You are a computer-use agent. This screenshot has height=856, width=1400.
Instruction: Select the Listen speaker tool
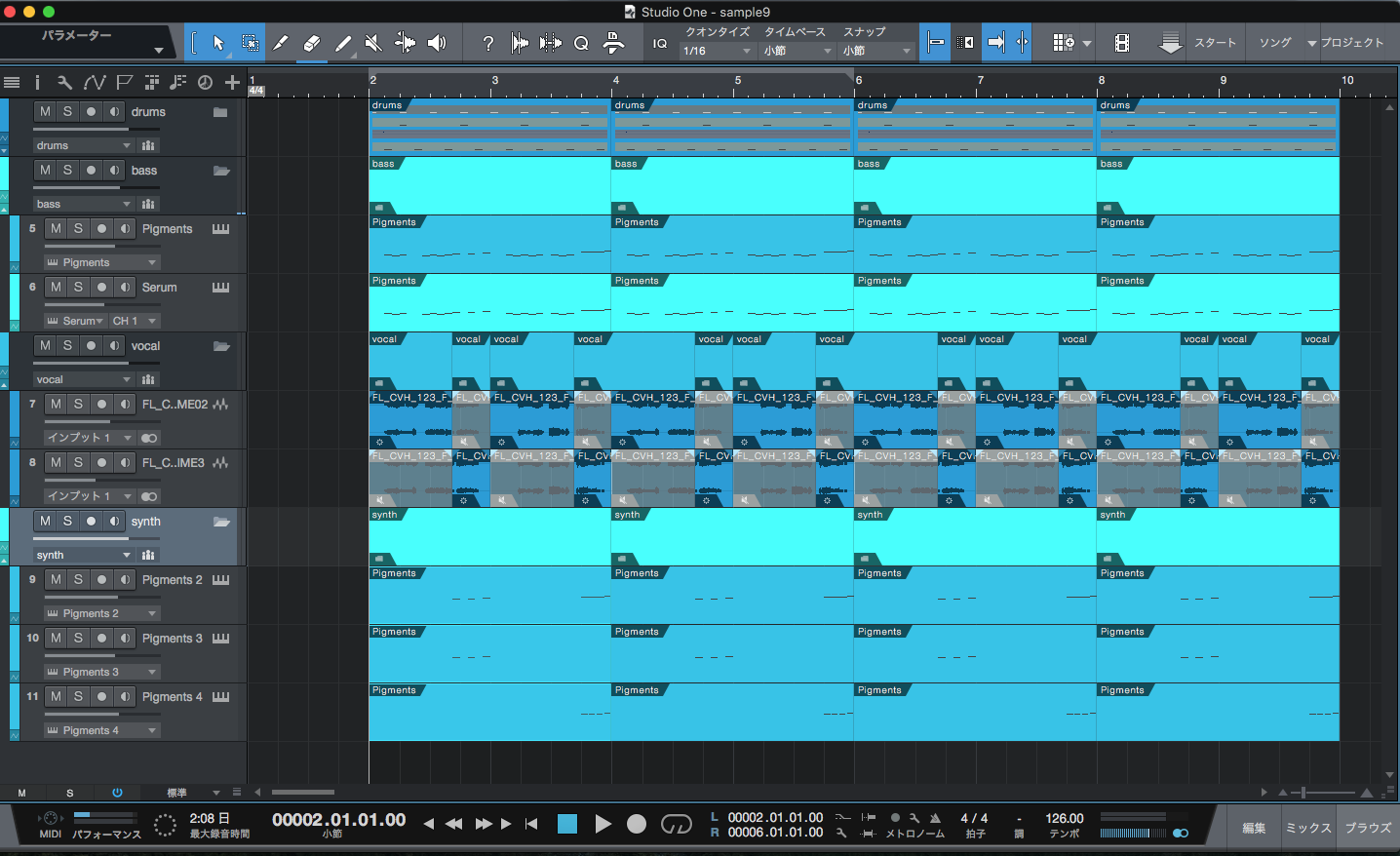tap(437, 43)
